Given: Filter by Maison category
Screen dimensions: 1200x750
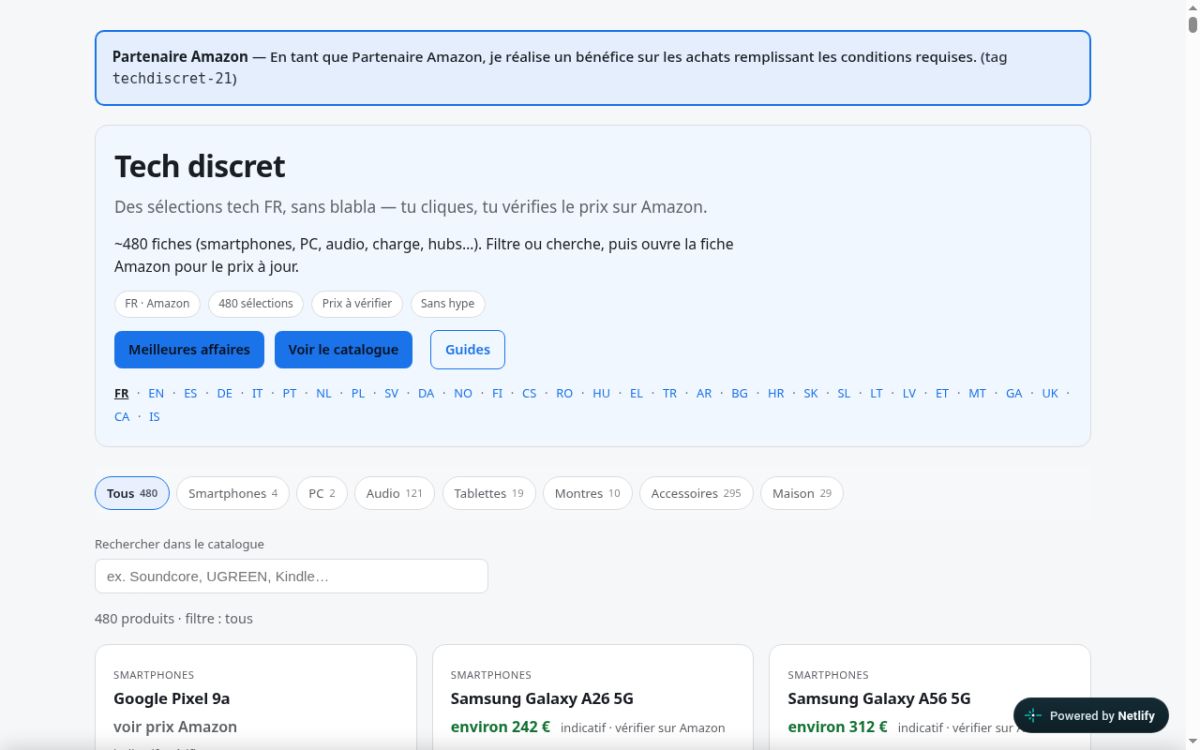Looking at the screenshot, I should click(801, 493).
